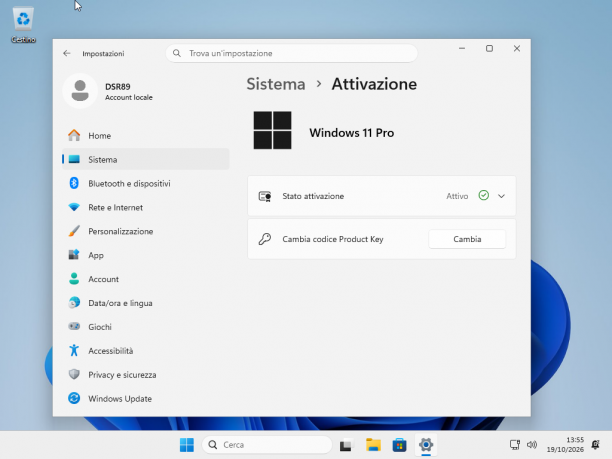Open the Windows Start menu

click(x=187, y=445)
